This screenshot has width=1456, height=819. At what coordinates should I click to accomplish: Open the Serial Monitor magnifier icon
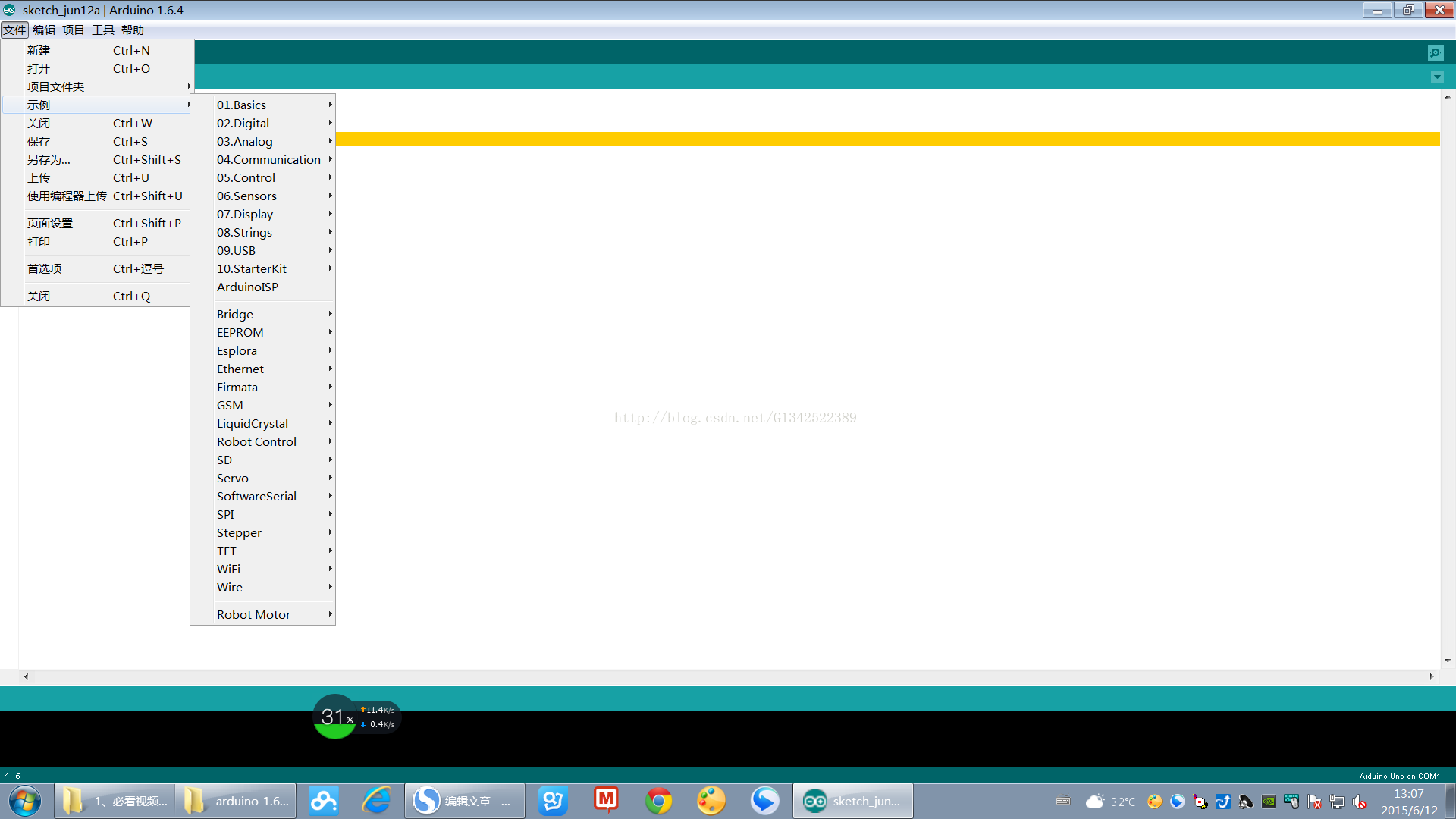pyautogui.click(x=1436, y=52)
